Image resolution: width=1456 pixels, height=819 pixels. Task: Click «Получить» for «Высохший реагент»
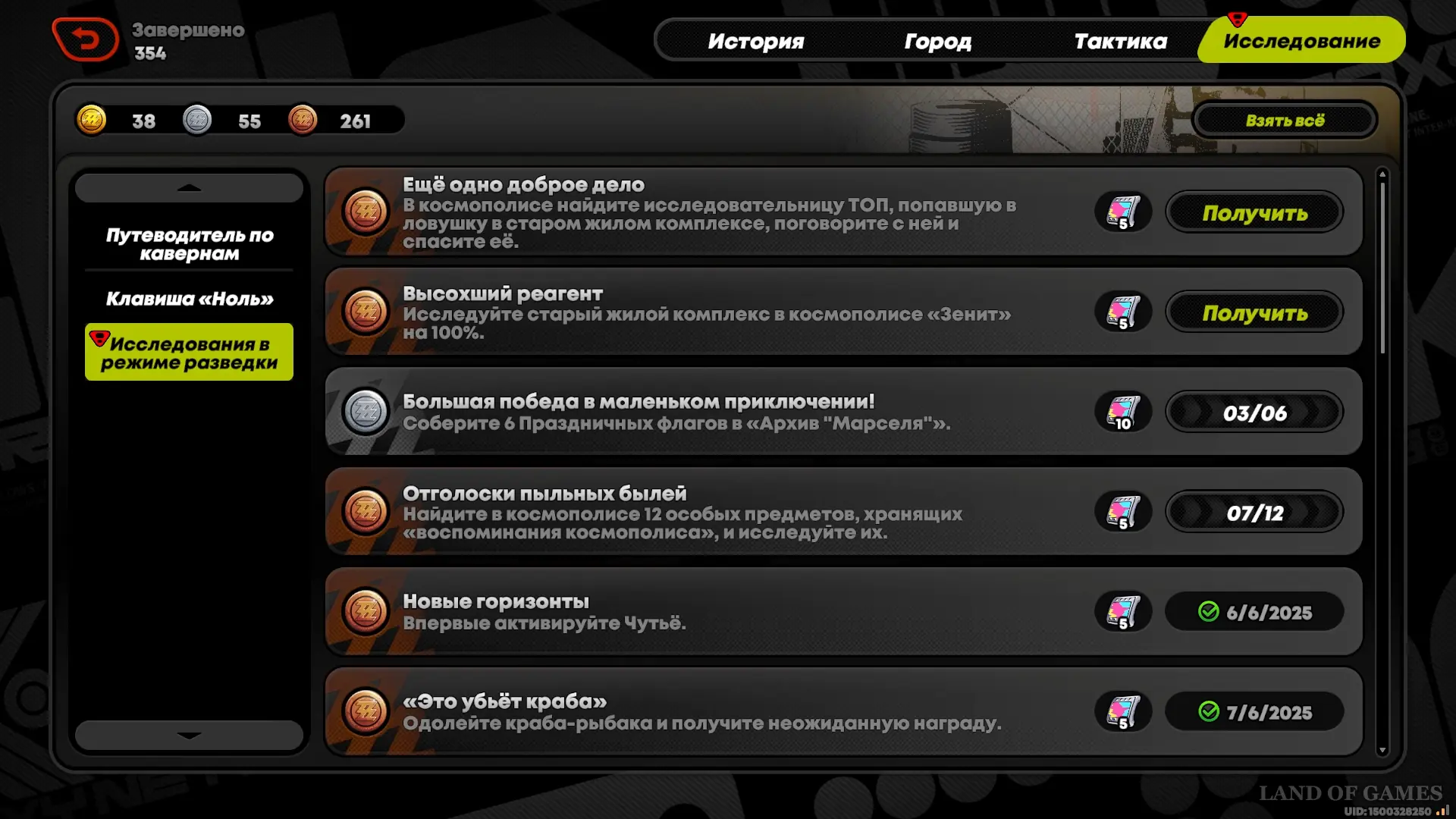coord(1254,312)
